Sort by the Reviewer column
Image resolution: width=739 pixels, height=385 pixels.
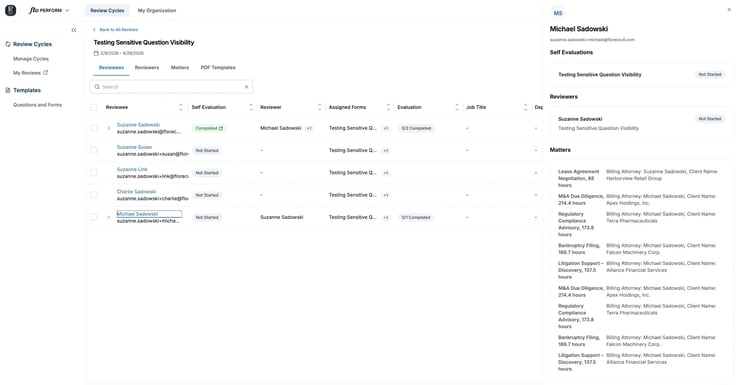coord(320,107)
